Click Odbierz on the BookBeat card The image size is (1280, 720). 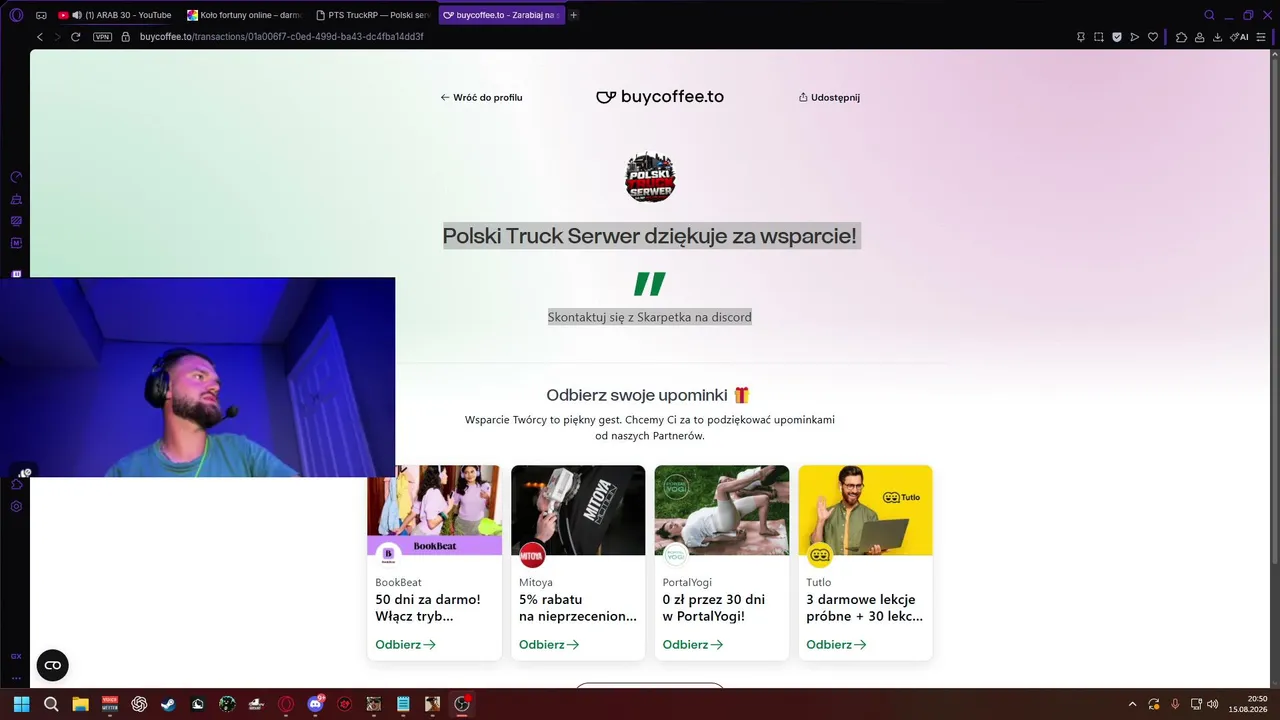405,645
